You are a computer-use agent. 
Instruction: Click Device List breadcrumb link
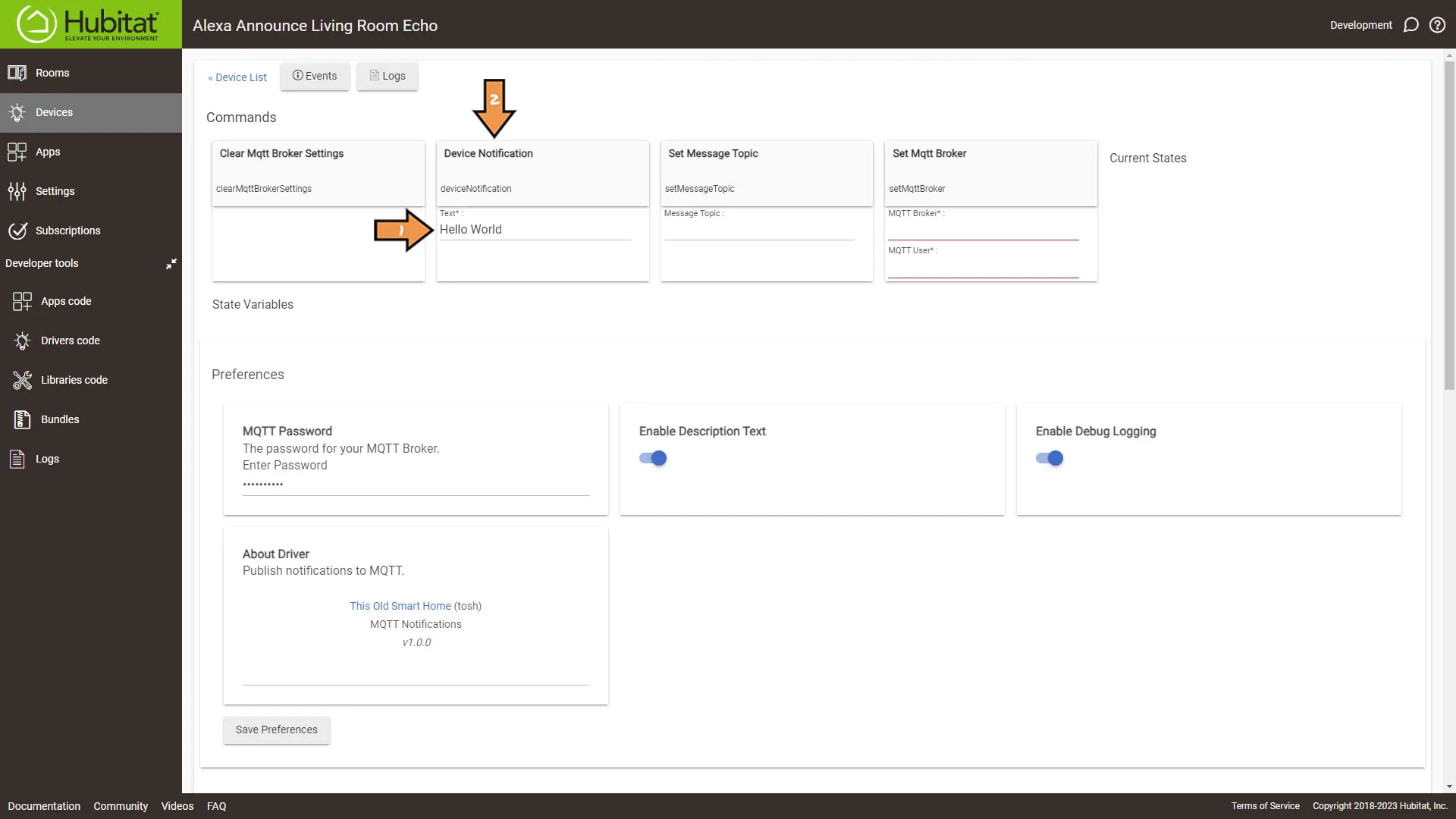click(x=237, y=77)
